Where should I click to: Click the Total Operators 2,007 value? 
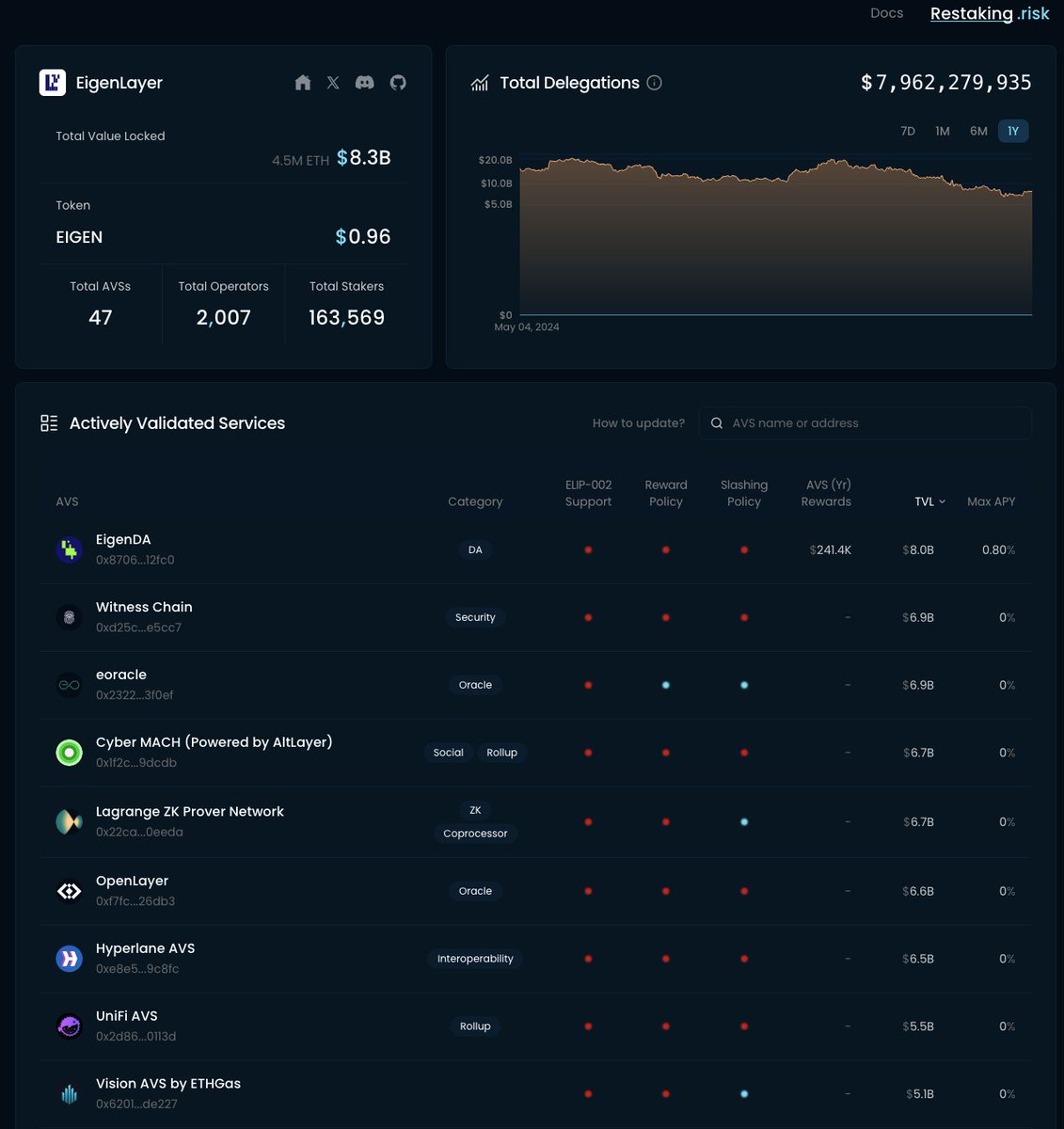(224, 318)
